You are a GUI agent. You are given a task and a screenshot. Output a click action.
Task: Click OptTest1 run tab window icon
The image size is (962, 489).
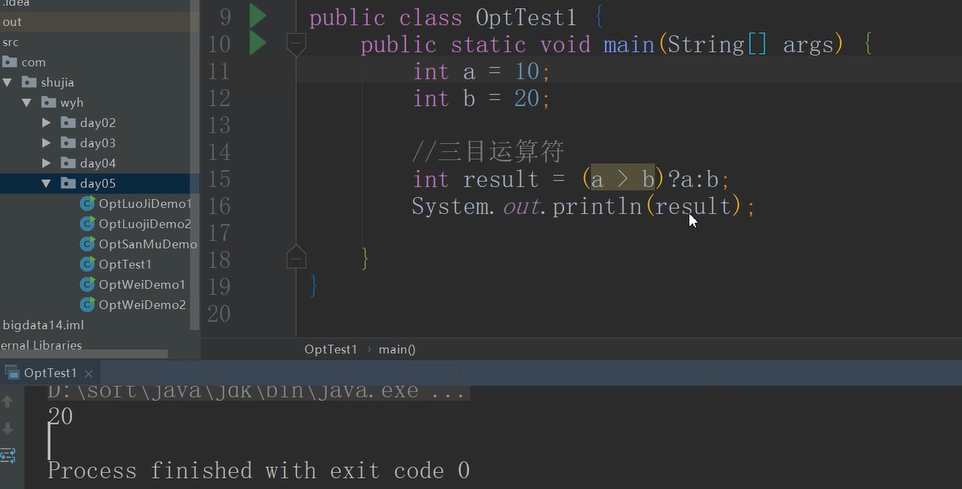[x=12, y=372]
